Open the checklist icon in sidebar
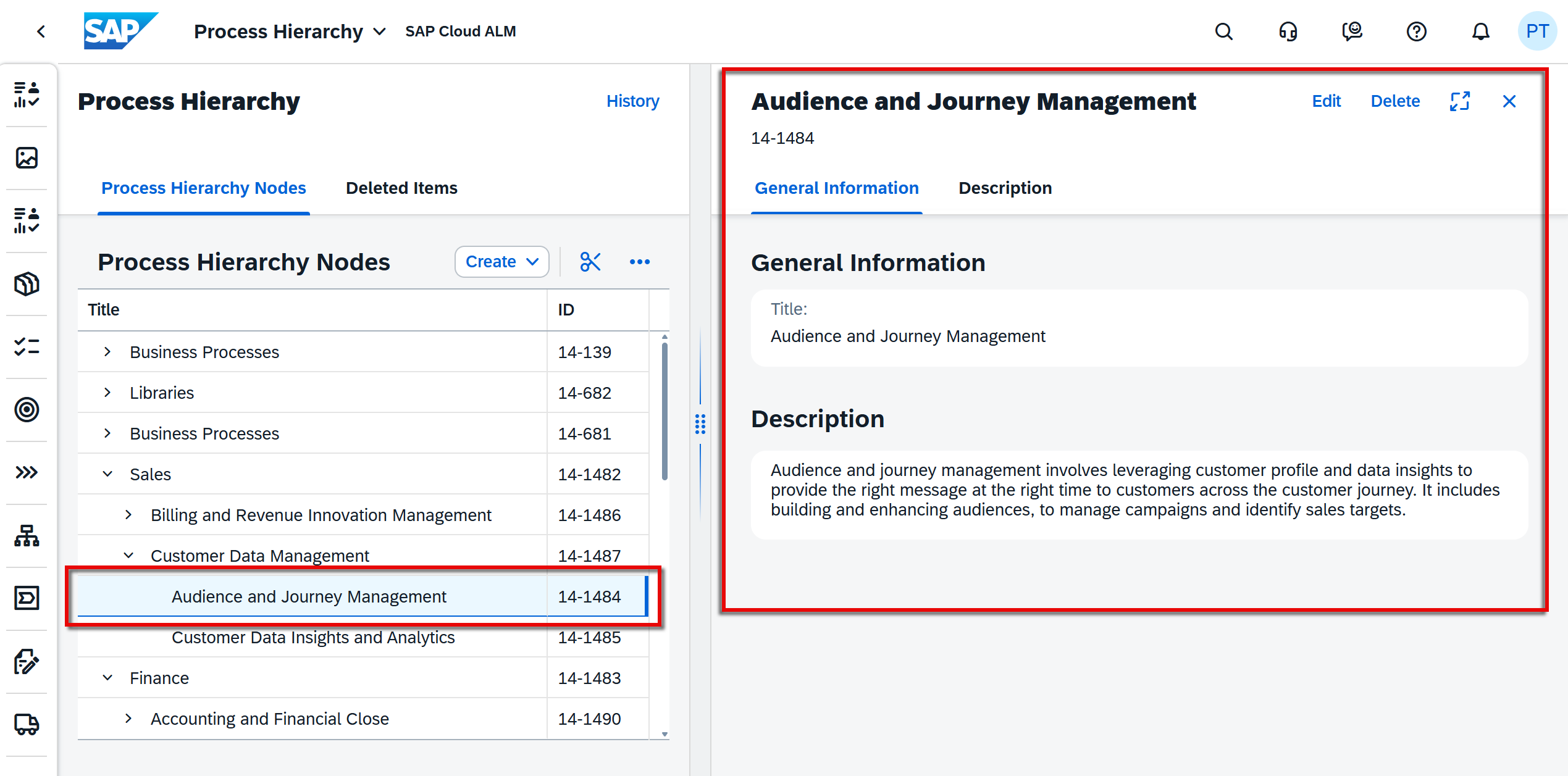 click(x=27, y=347)
